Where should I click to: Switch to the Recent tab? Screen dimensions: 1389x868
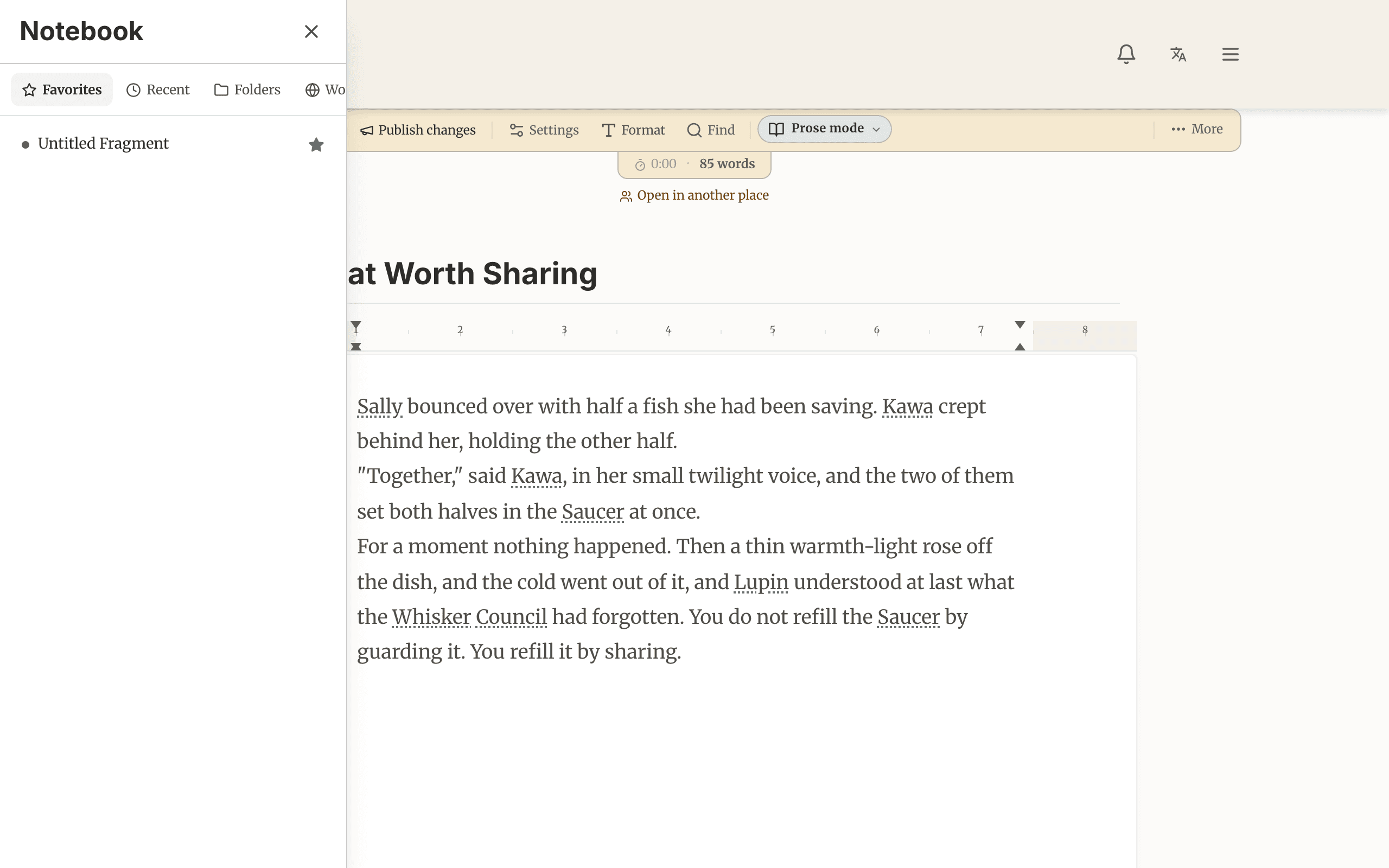158,90
